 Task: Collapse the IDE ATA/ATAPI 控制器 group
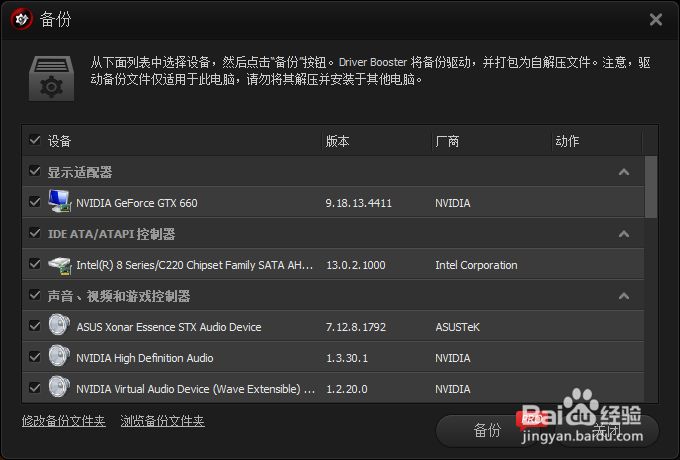pos(624,234)
